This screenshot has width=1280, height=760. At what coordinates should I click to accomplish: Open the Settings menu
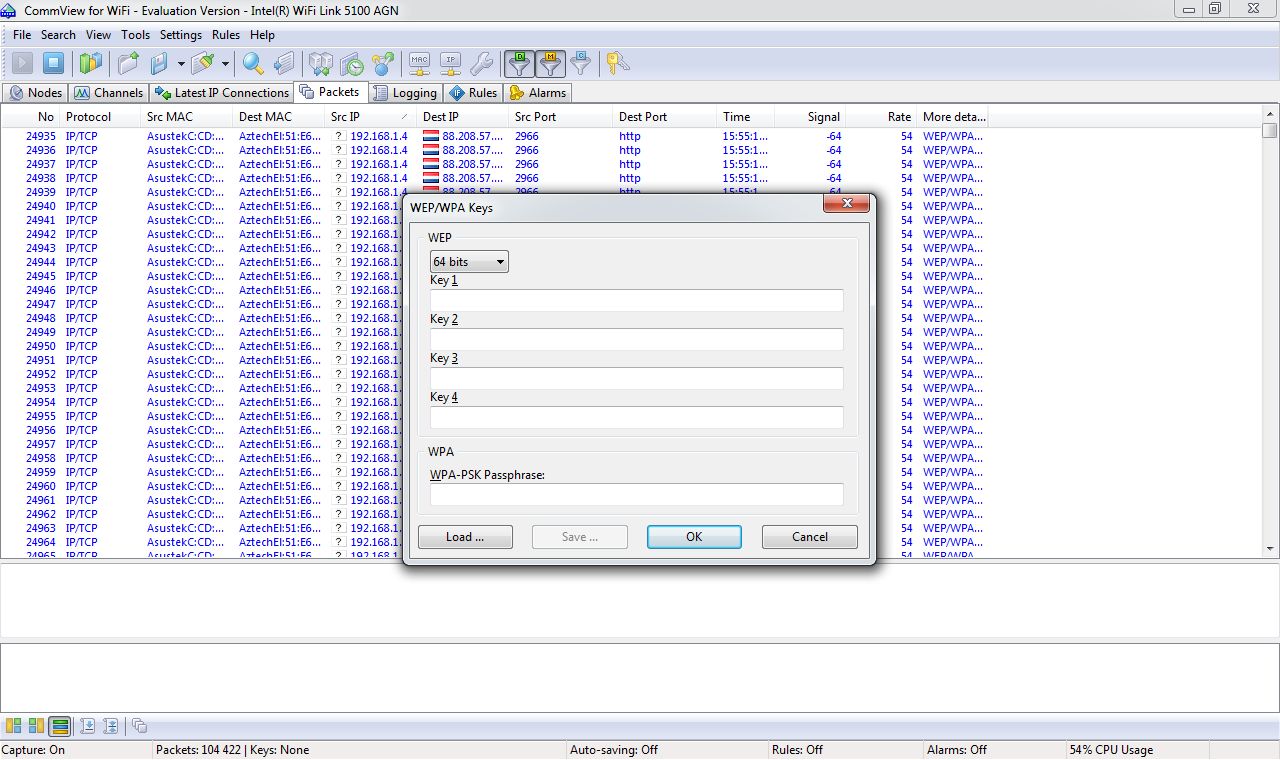tap(181, 35)
